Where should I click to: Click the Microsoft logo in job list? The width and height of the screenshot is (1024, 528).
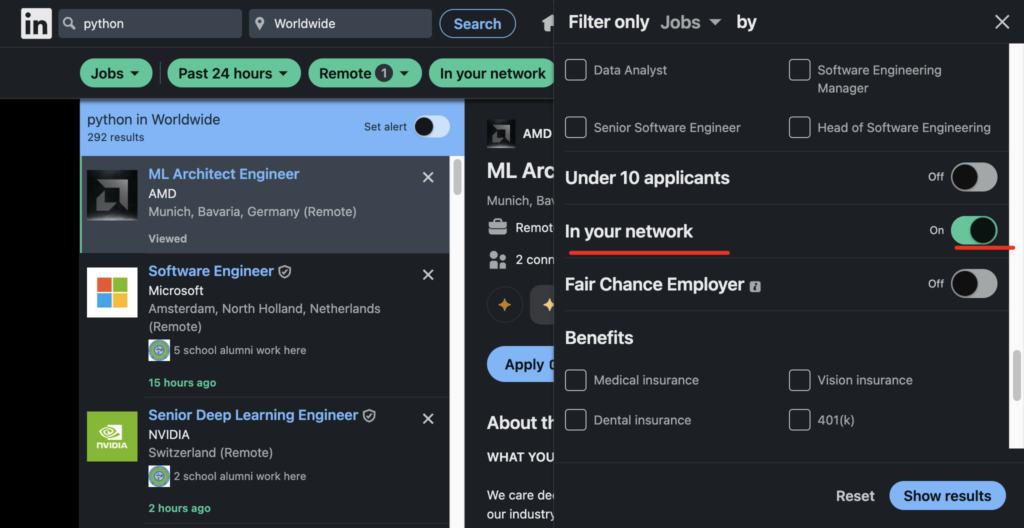click(112, 292)
